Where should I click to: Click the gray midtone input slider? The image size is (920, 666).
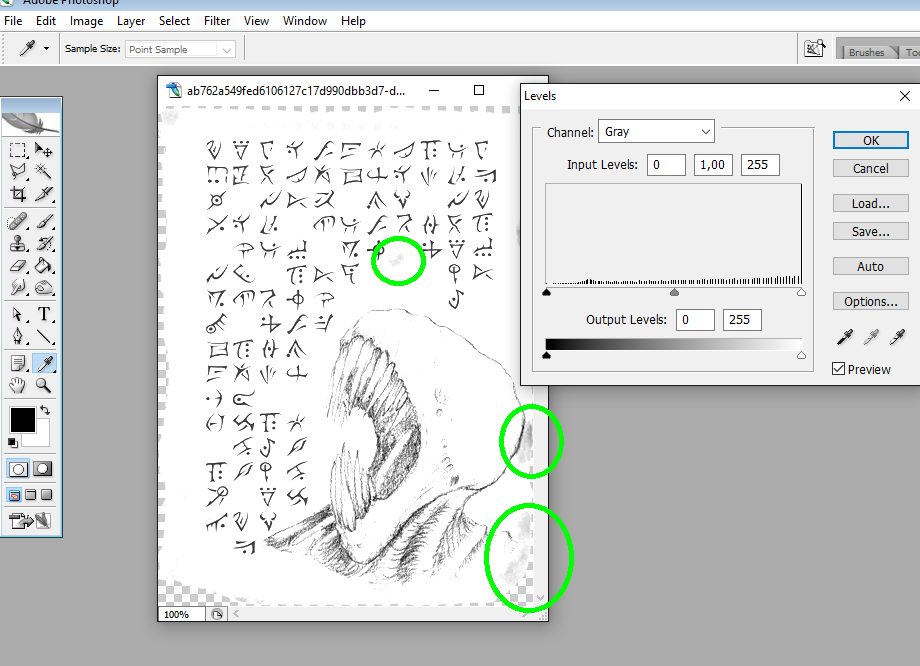[674, 292]
